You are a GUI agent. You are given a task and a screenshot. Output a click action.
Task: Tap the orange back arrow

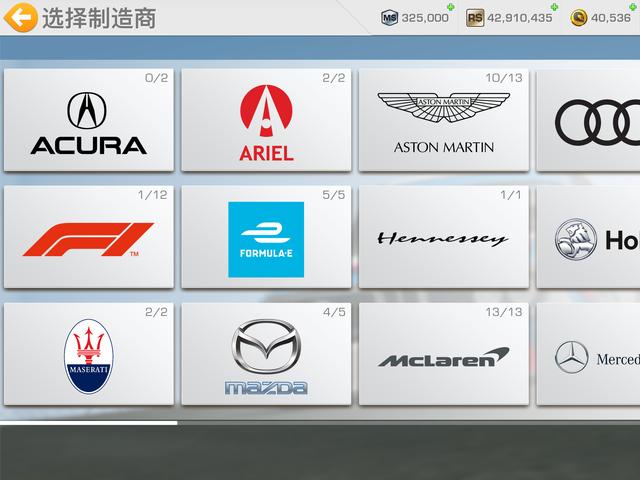click(21, 17)
